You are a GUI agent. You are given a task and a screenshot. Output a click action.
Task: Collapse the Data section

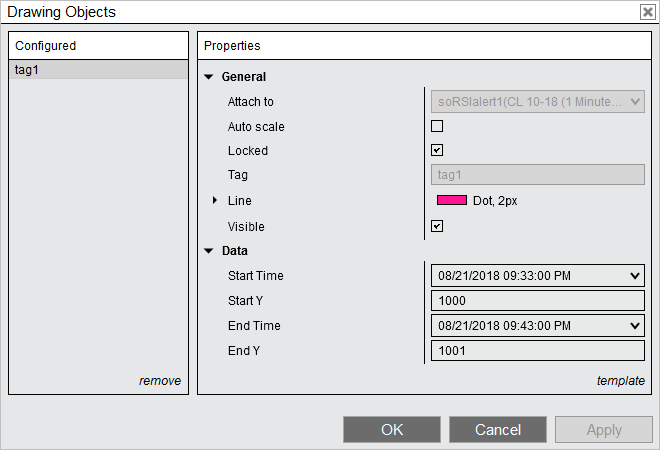209,251
